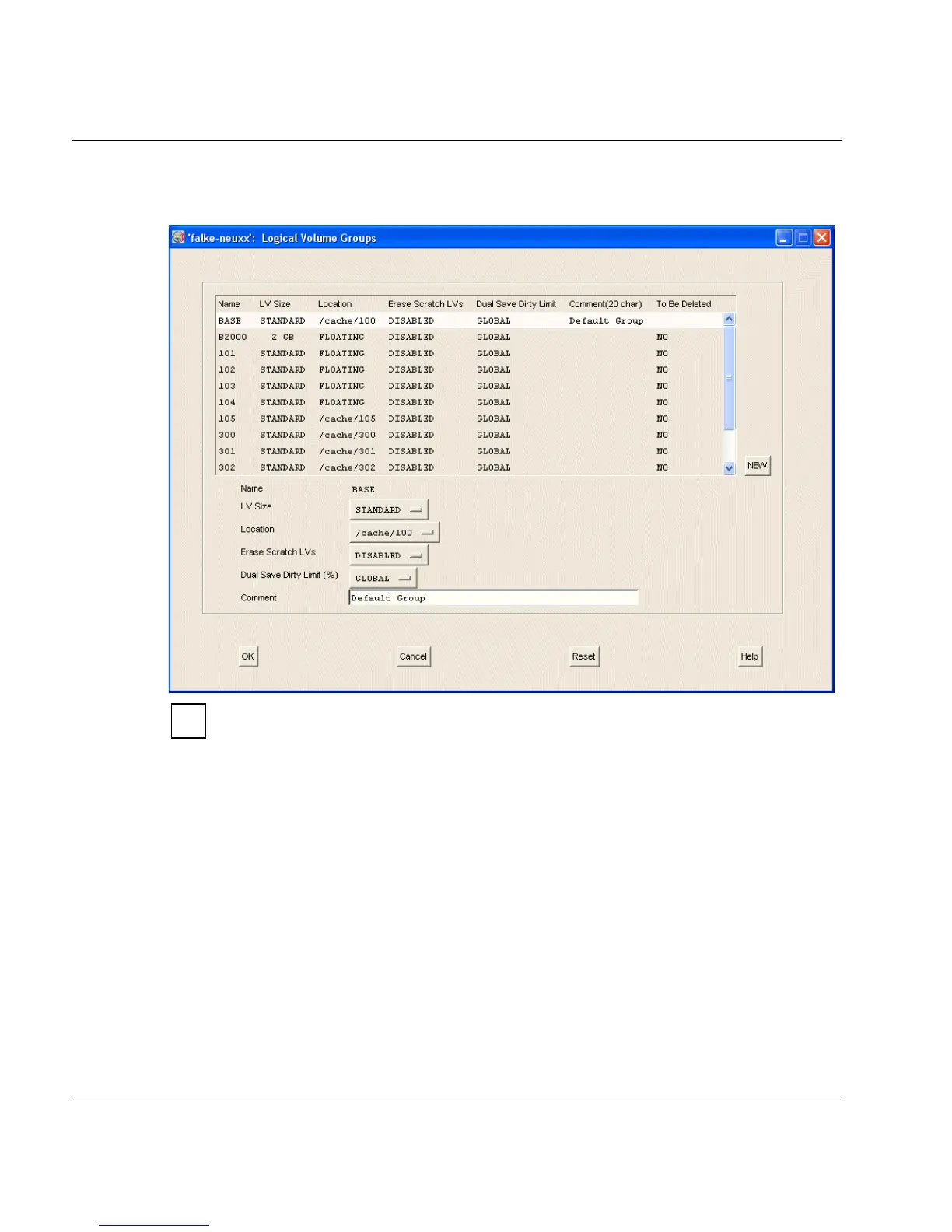Screen dimensions: 952x1232
Task: Select the 300 group row
Action: coord(469,435)
